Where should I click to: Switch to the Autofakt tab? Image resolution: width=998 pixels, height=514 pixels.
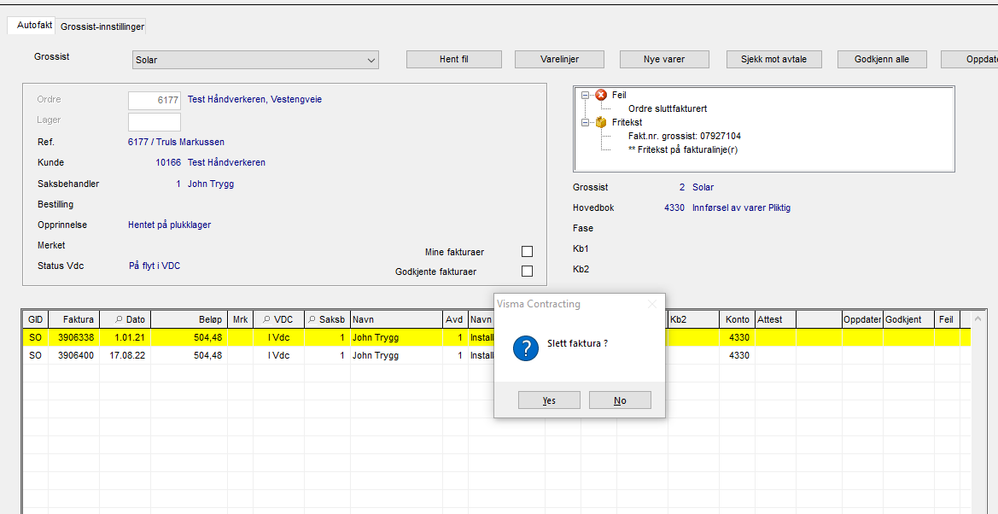[x=34, y=25]
